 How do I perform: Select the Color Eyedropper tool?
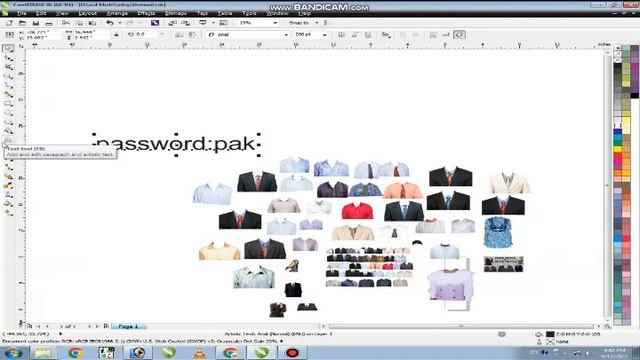click(x=8, y=185)
